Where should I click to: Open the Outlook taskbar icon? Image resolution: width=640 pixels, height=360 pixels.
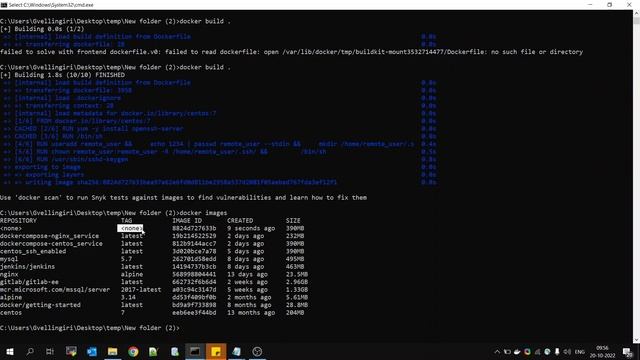tap(92, 351)
